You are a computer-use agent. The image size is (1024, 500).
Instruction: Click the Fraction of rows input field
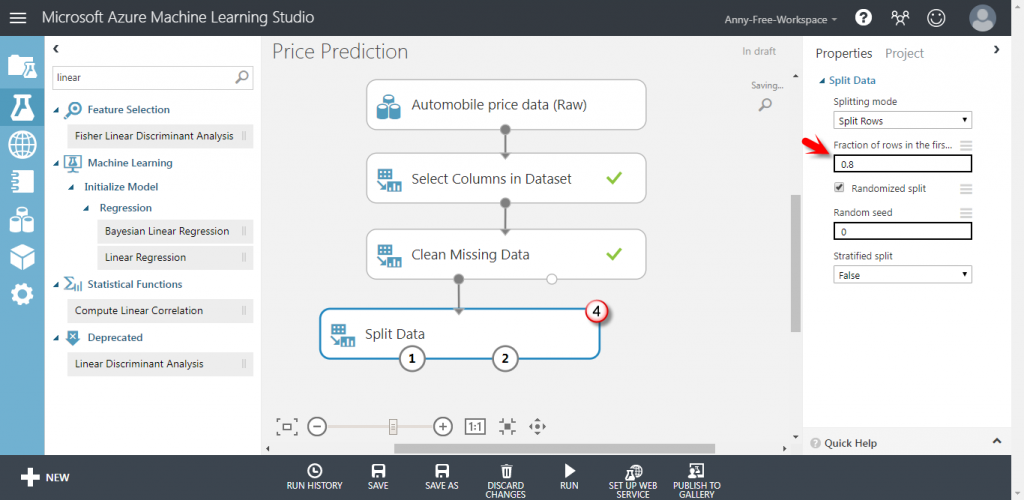(x=903, y=164)
